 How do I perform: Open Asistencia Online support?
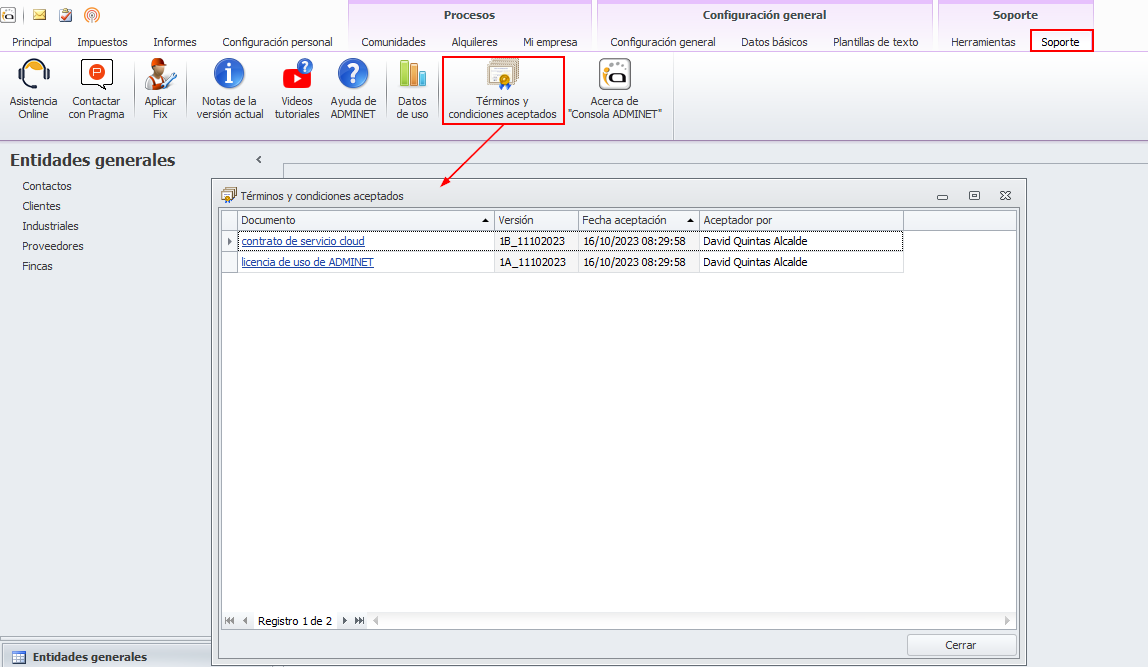[33, 89]
